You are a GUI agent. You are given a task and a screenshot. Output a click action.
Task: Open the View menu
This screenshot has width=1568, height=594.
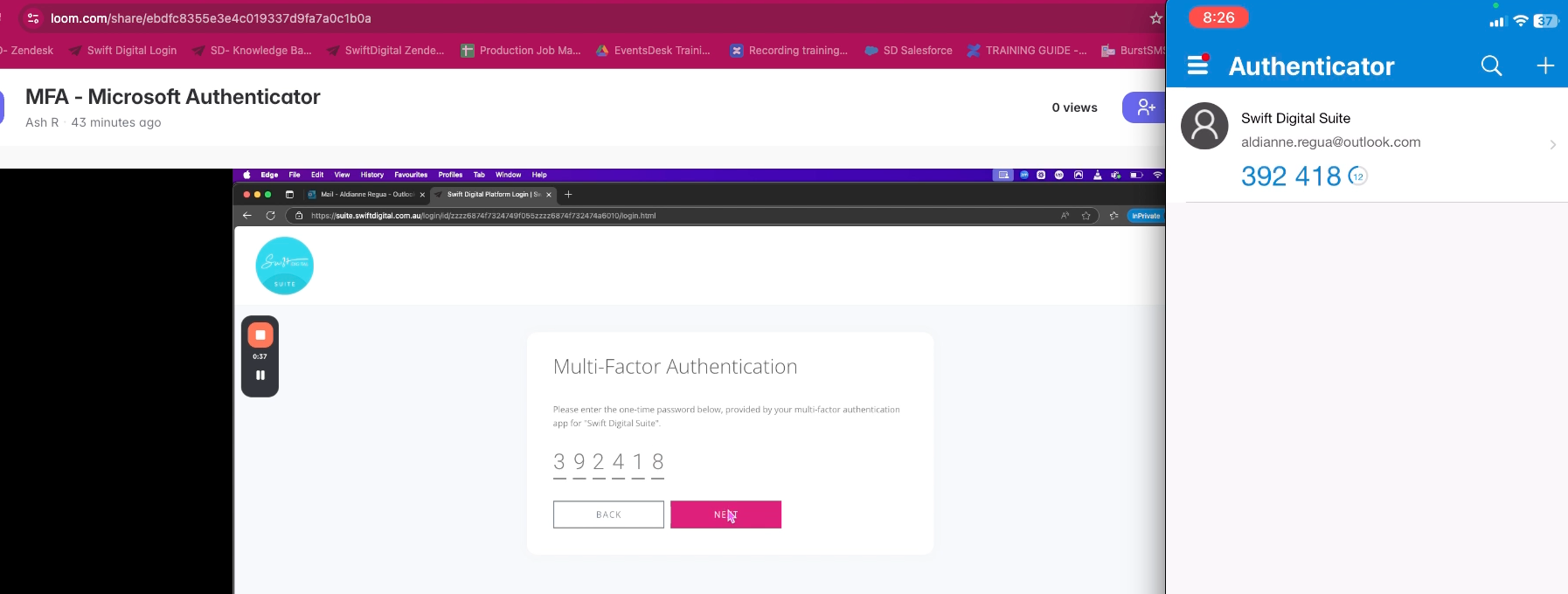click(342, 175)
